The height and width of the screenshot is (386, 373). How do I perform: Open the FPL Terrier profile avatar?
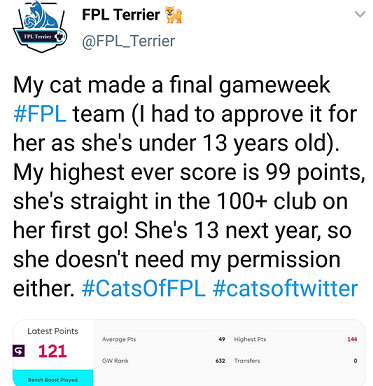tap(40, 26)
